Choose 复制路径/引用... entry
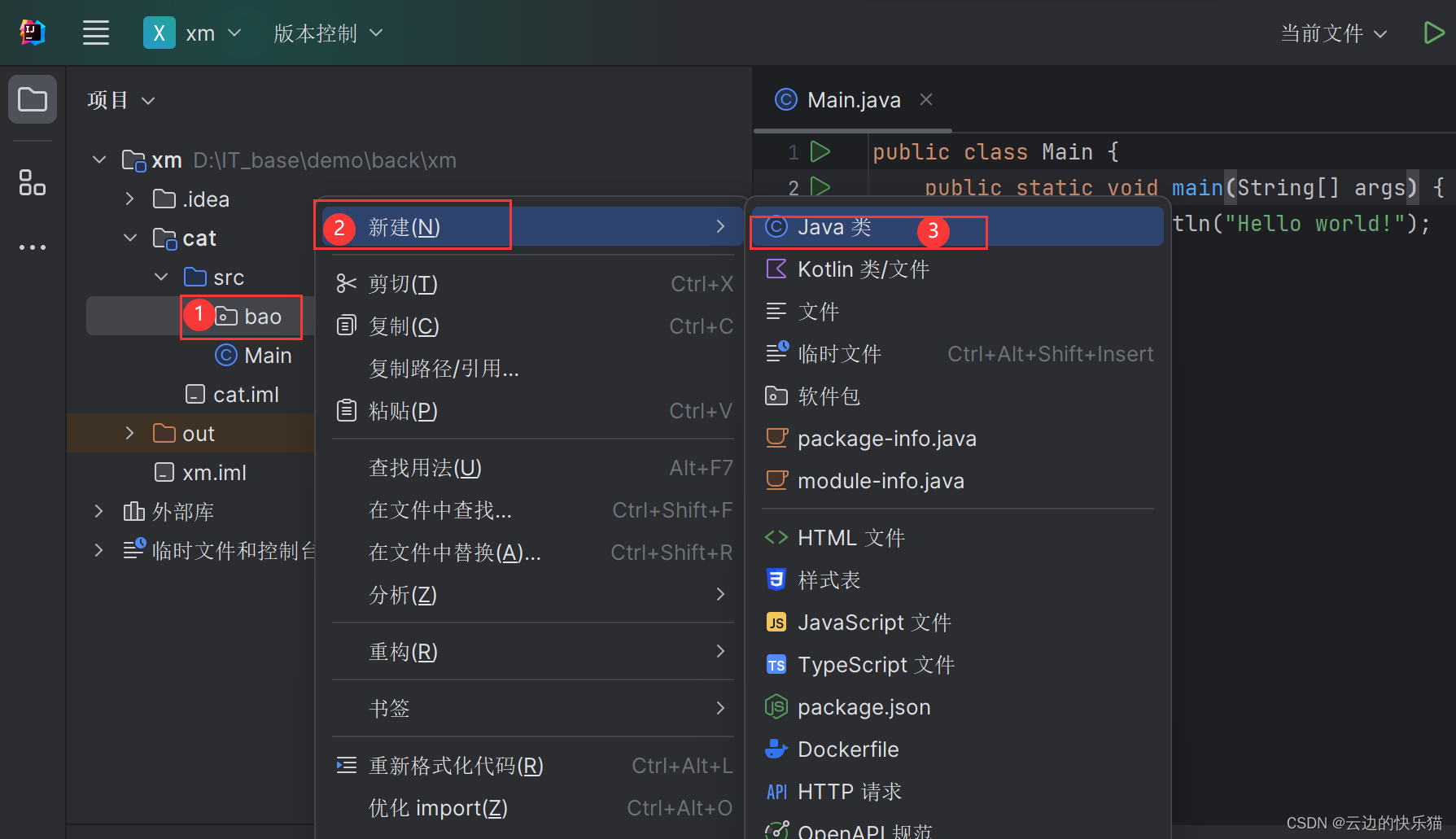Viewport: 1456px width, 839px height. (532, 368)
